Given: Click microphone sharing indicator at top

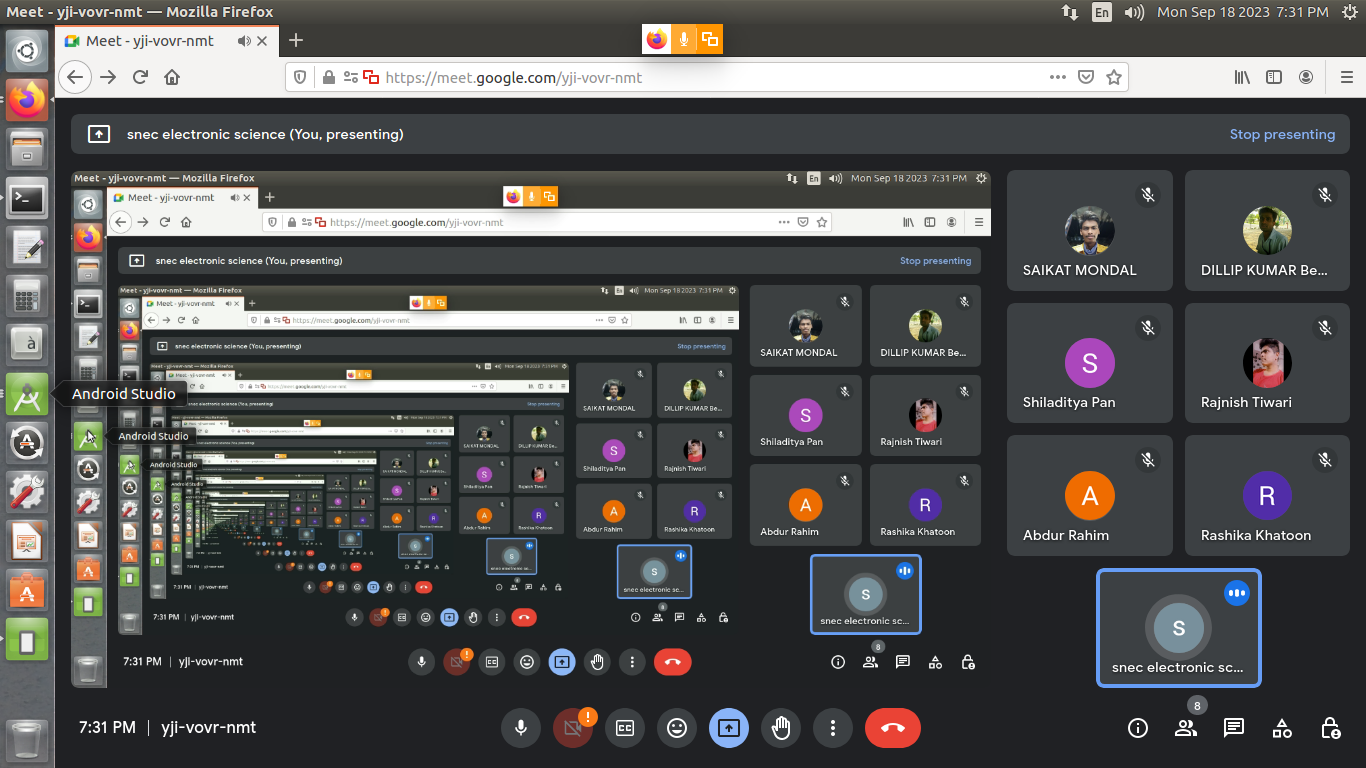Looking at the screenshot, I should 684,39.
